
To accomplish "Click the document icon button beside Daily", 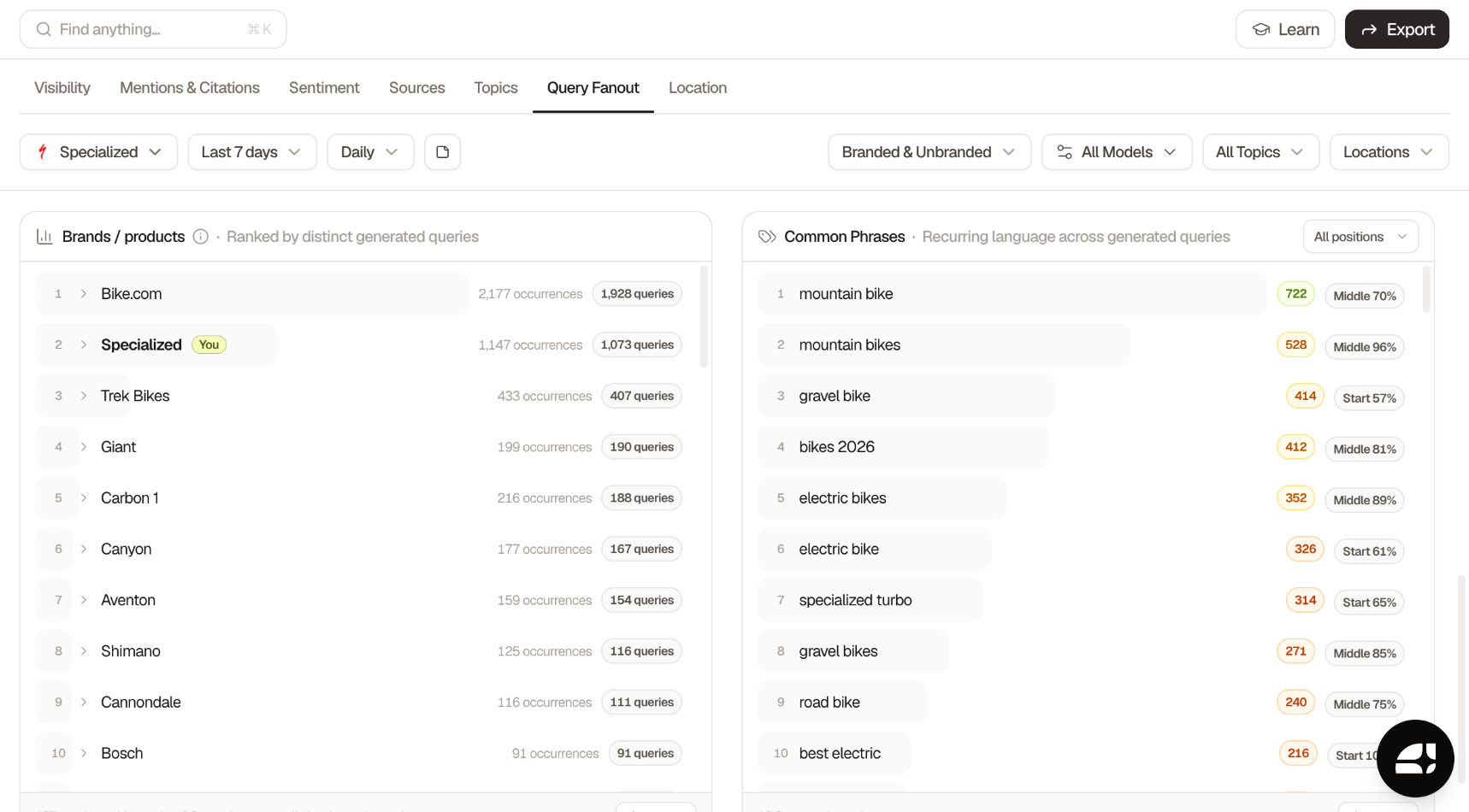I will click(443, 152).
